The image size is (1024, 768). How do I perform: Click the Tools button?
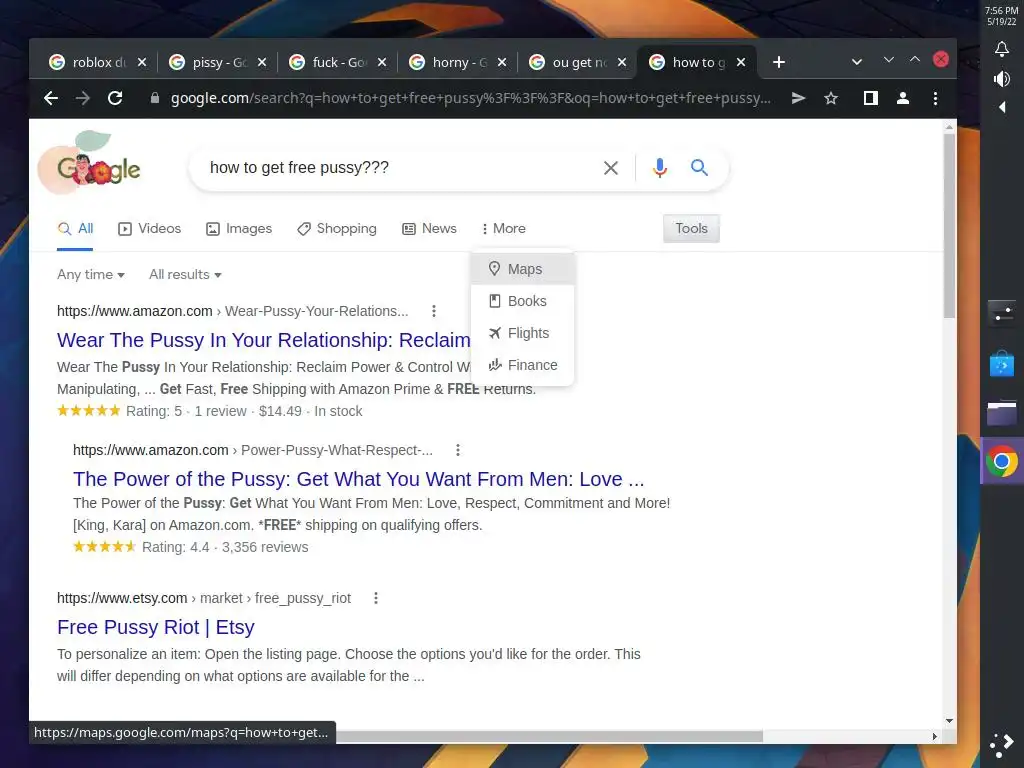tap(692, 229)
